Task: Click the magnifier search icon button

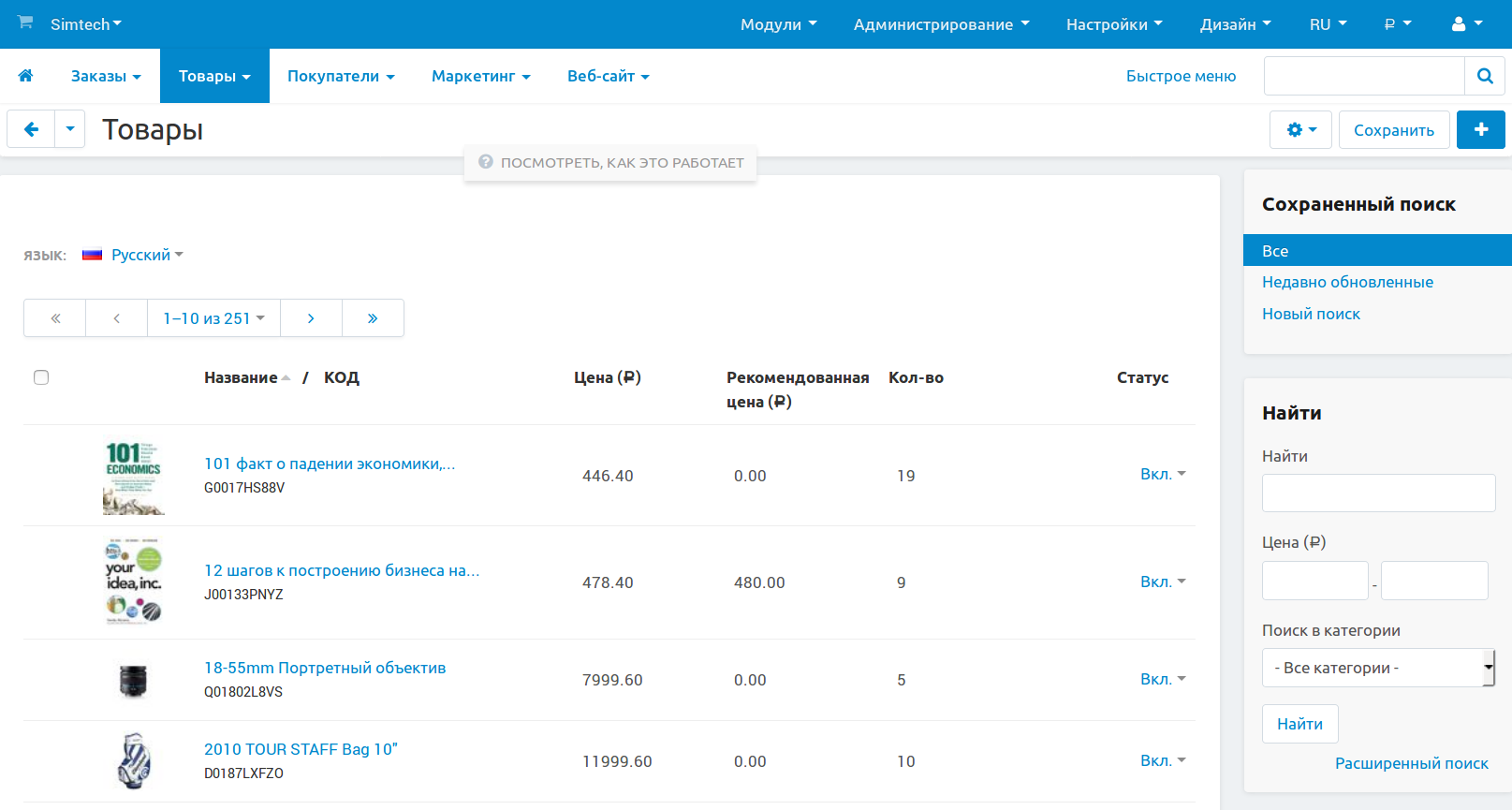Action: [x=1484, y=76]
